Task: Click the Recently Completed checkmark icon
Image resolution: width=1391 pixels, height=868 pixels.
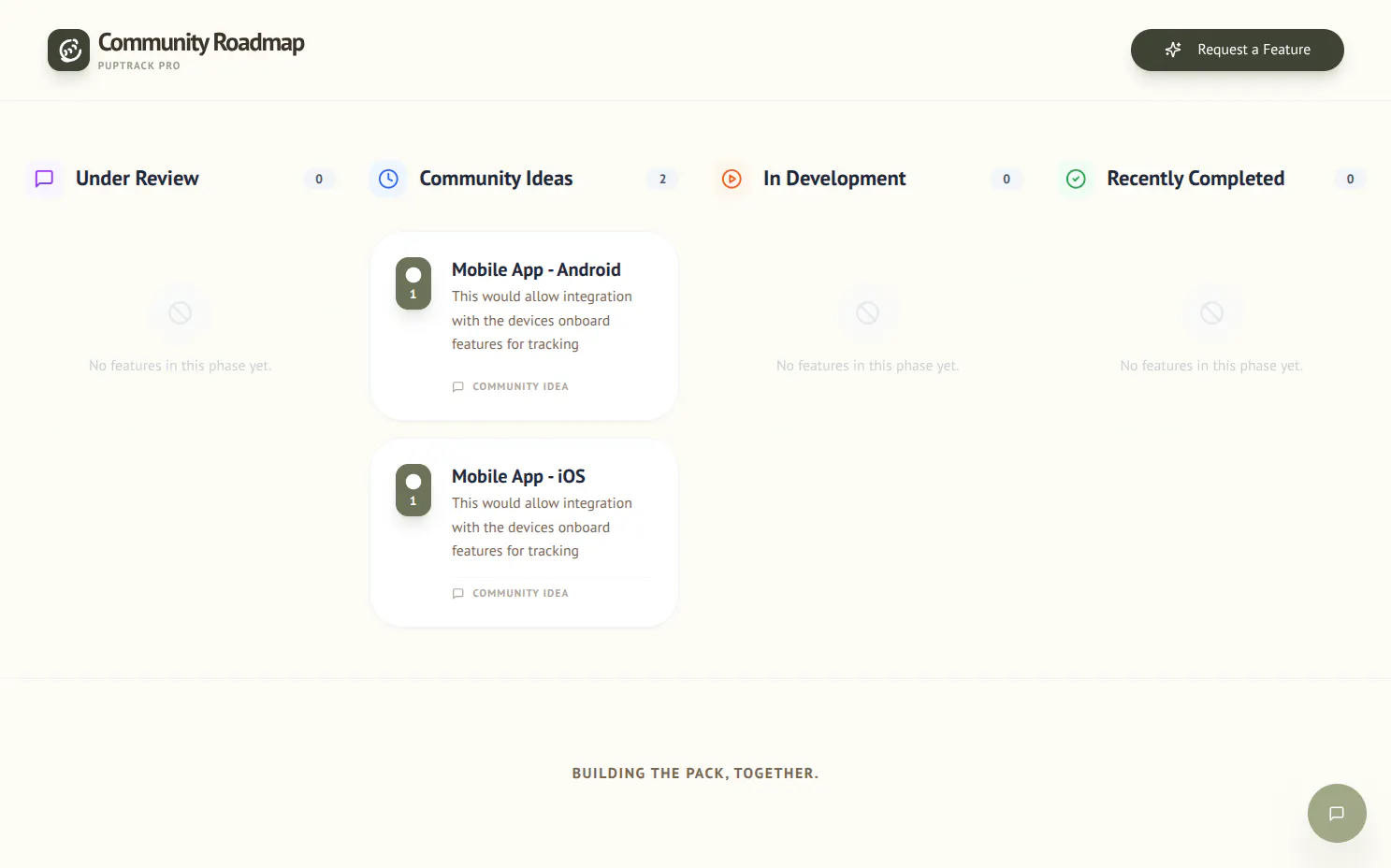Action: click(x=1076, y=179)
